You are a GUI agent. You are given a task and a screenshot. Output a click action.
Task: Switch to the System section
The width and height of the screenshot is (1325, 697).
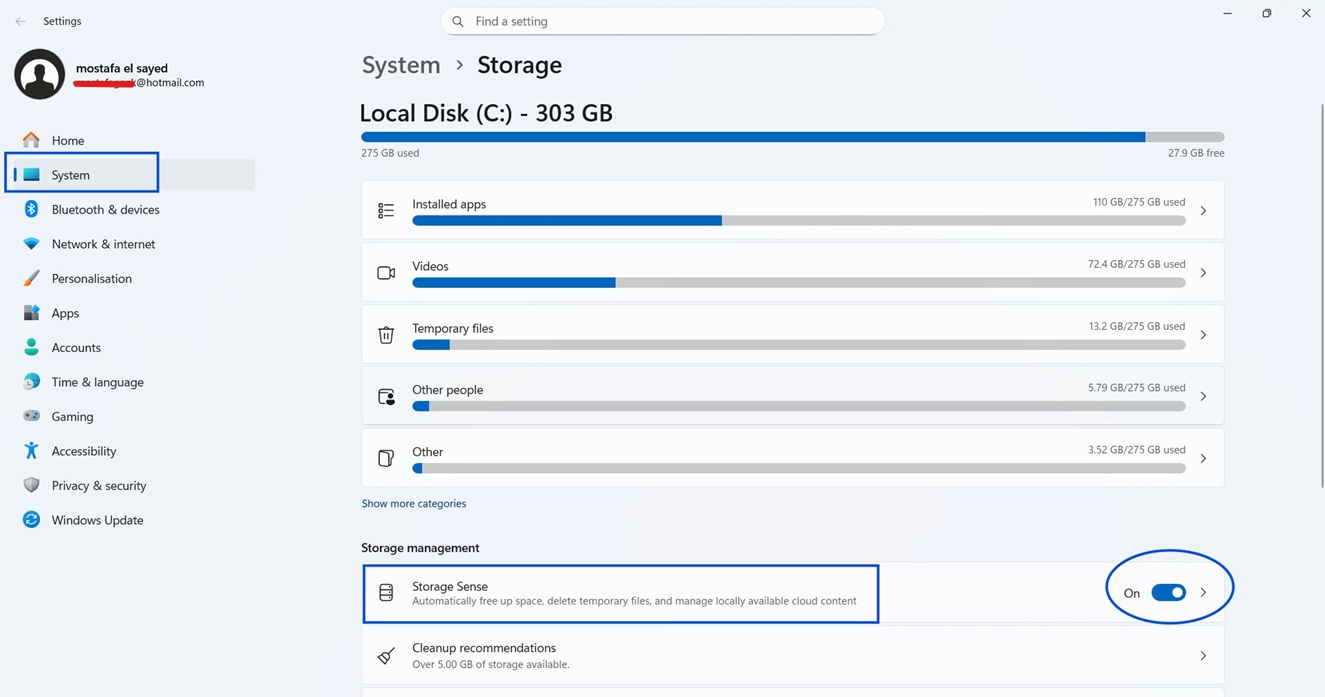coord(70,172)
